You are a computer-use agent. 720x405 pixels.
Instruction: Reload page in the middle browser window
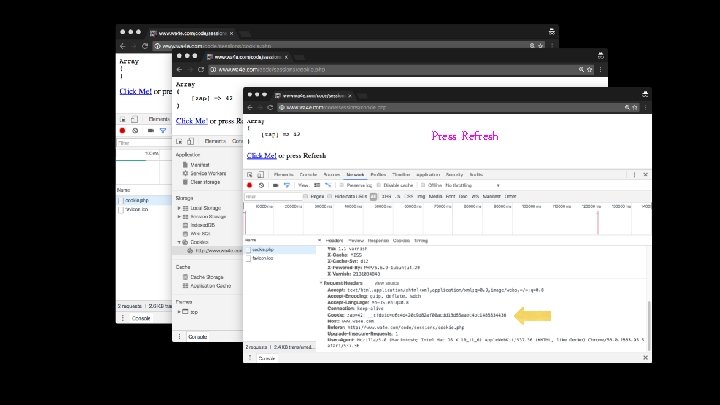click(201, 70)
